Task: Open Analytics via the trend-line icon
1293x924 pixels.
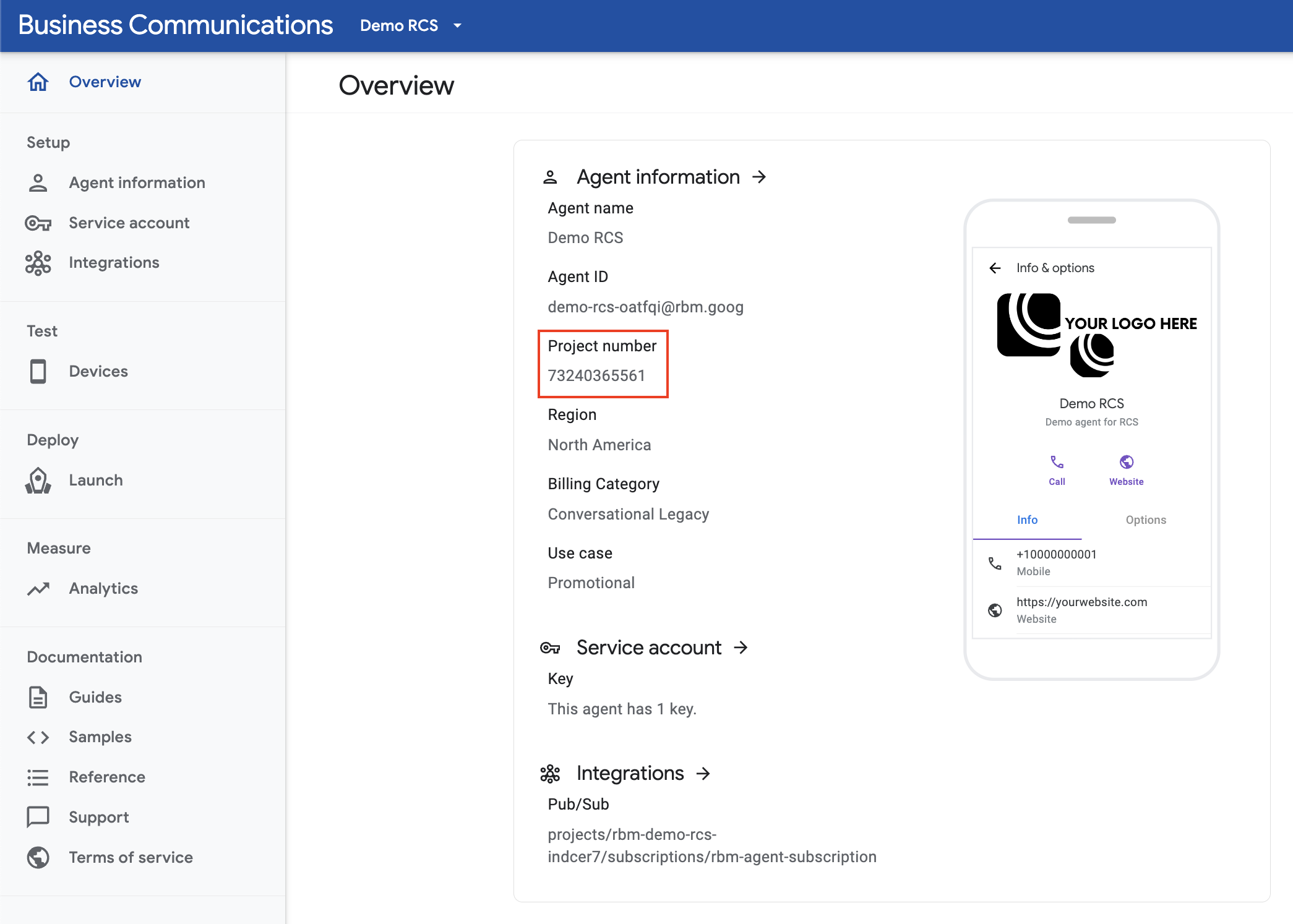Action: tap(38, 589)
